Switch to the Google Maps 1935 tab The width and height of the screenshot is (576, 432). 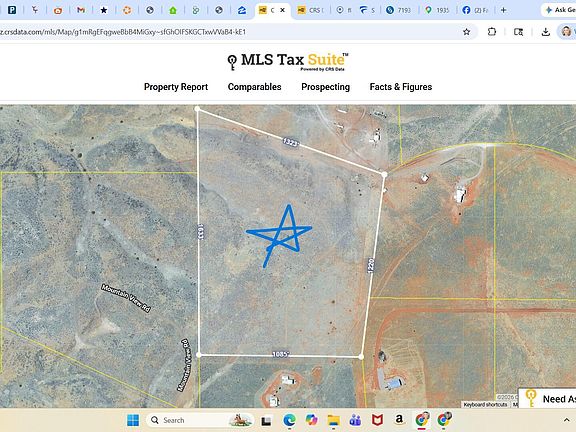[x=437, y=10]
